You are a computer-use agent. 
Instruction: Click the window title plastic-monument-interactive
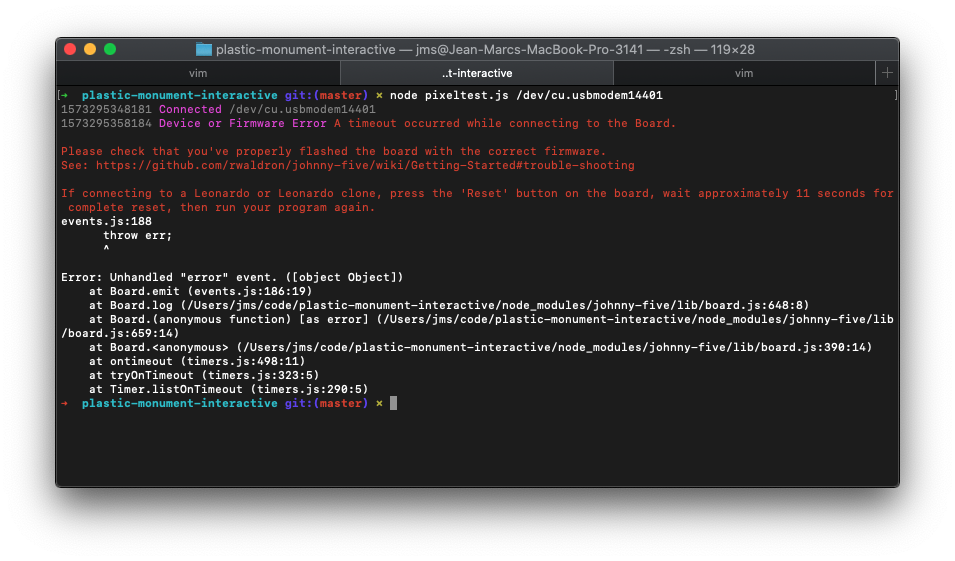(305, 49)
